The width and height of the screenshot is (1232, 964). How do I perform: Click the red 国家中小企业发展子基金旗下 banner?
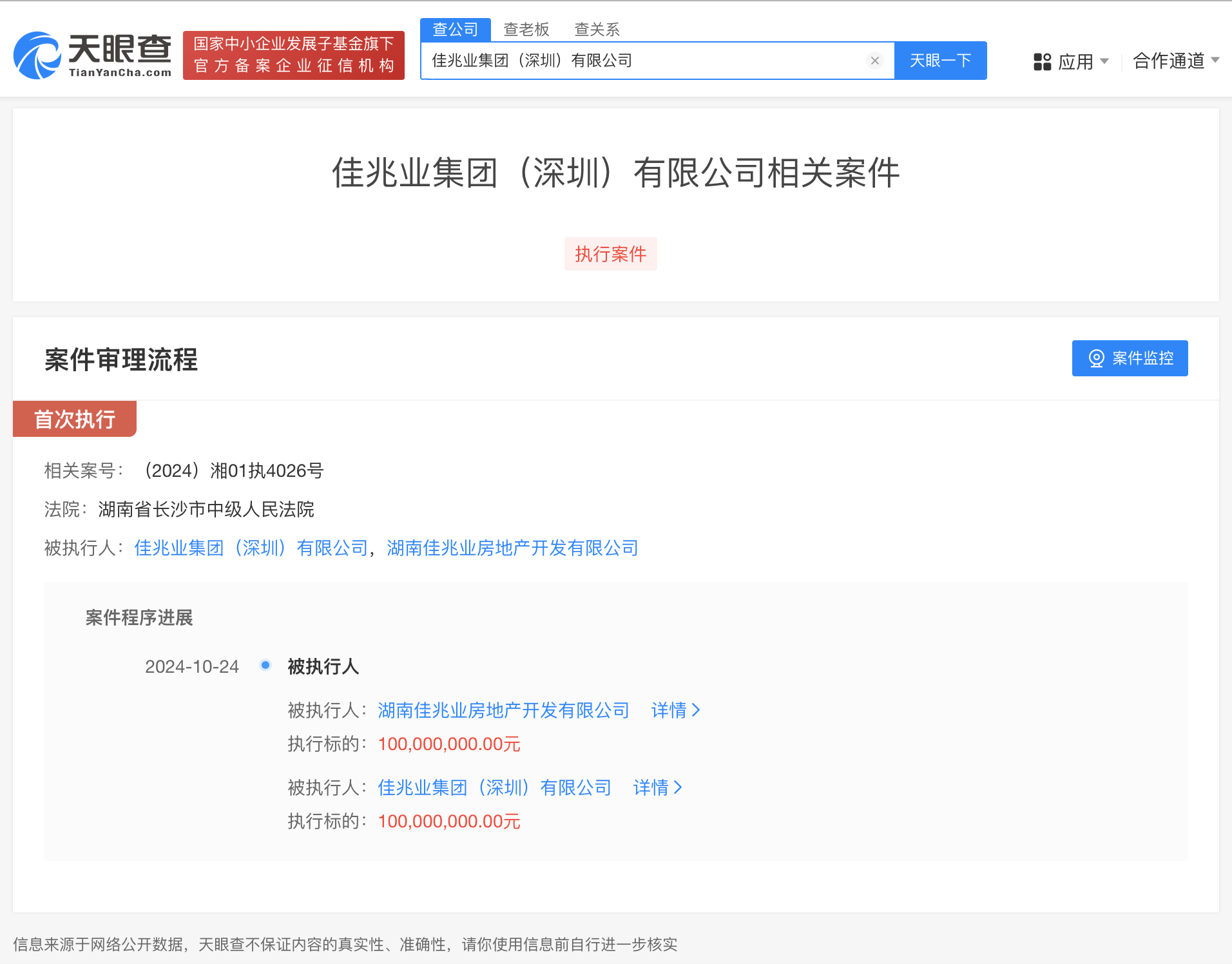[294, 55]
